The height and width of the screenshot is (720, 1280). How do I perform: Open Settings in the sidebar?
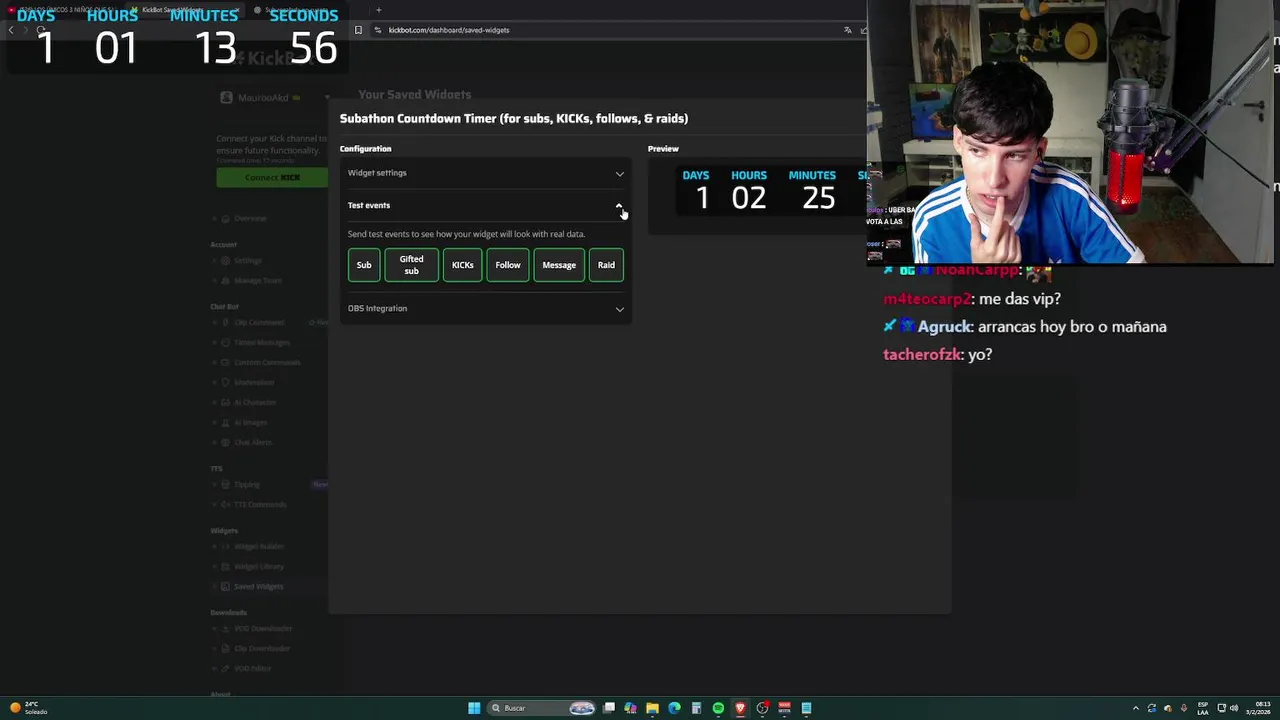[x=247, y=260]
